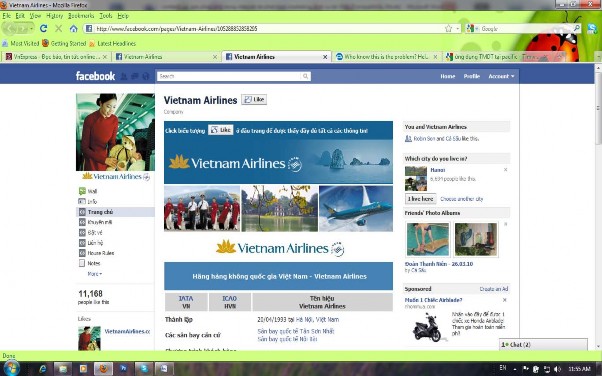
Task: Open the Edit menu
Action: [x=20, y=16]
